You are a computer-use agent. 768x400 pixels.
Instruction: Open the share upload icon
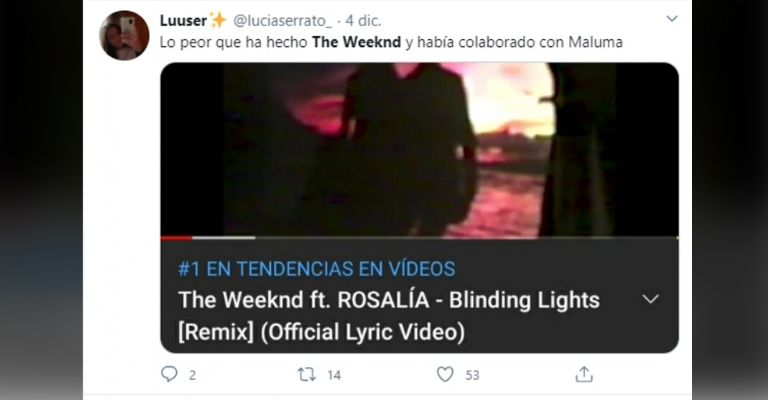click(x=584, y=375)
